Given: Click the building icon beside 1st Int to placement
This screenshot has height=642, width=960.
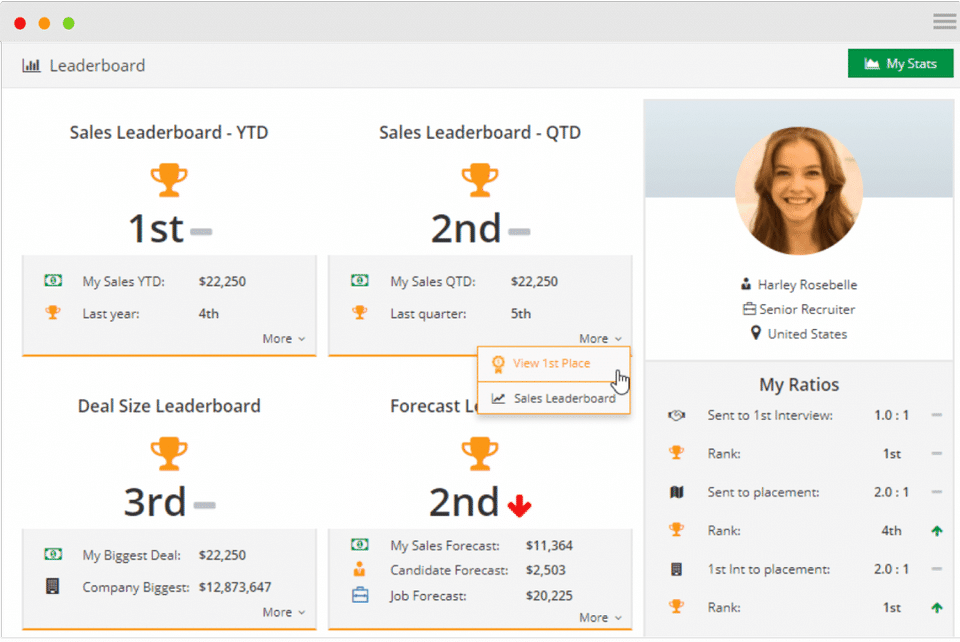Looking at the screenshot, I should pyautogui.click(x=677, y=569).
